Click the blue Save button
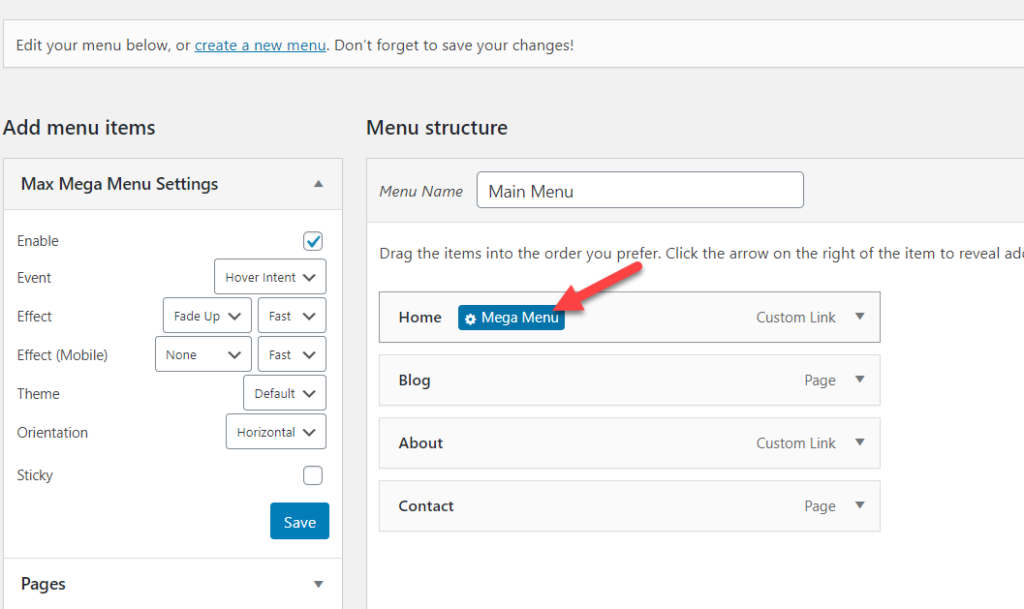The image size is (1024, 609). click(x=299, y=522)
